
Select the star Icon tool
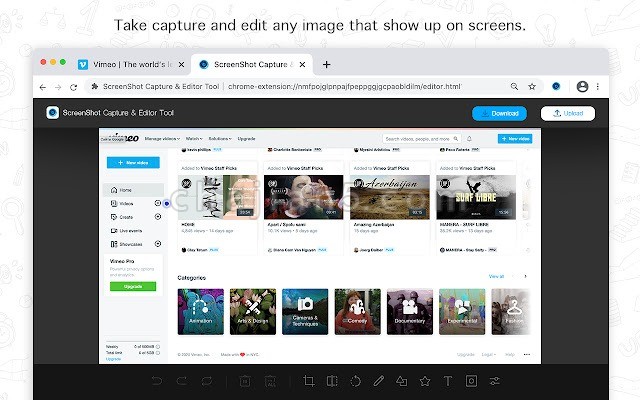coord(425,381)
